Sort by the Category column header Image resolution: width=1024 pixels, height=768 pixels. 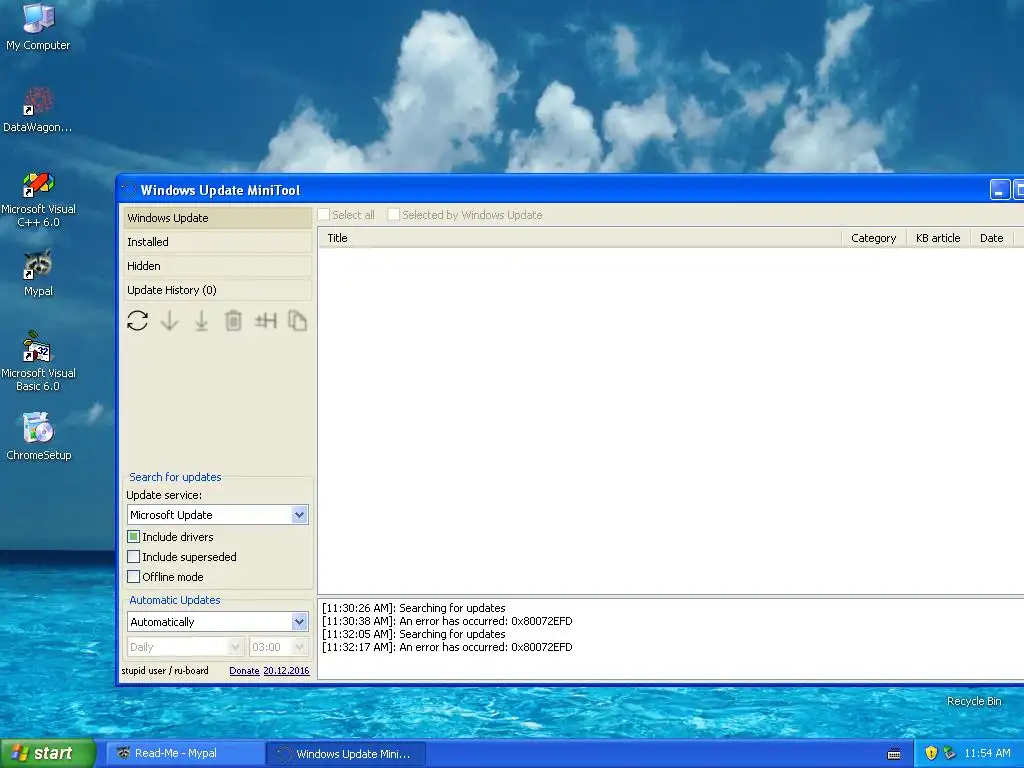click(x=874, y=238)
